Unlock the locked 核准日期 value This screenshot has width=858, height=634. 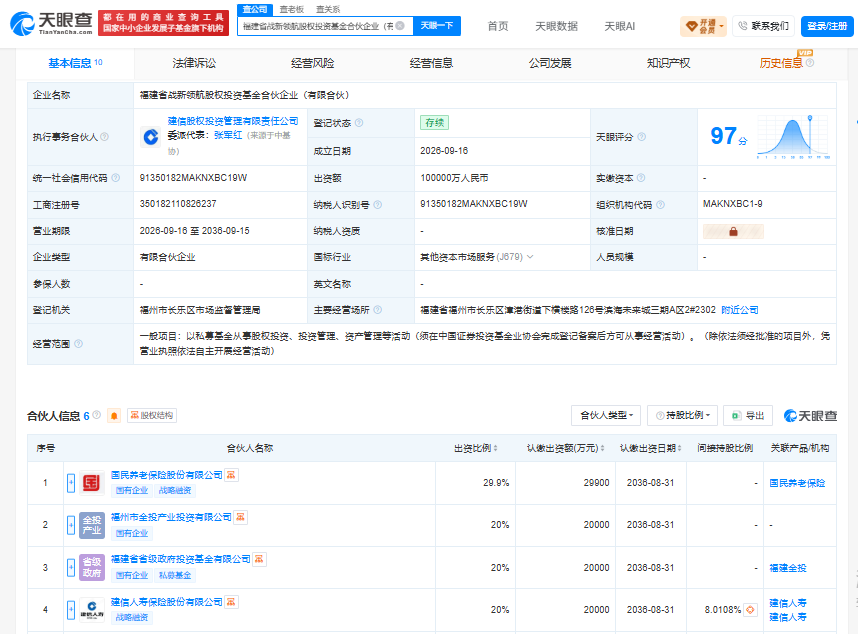pos(733,231)
